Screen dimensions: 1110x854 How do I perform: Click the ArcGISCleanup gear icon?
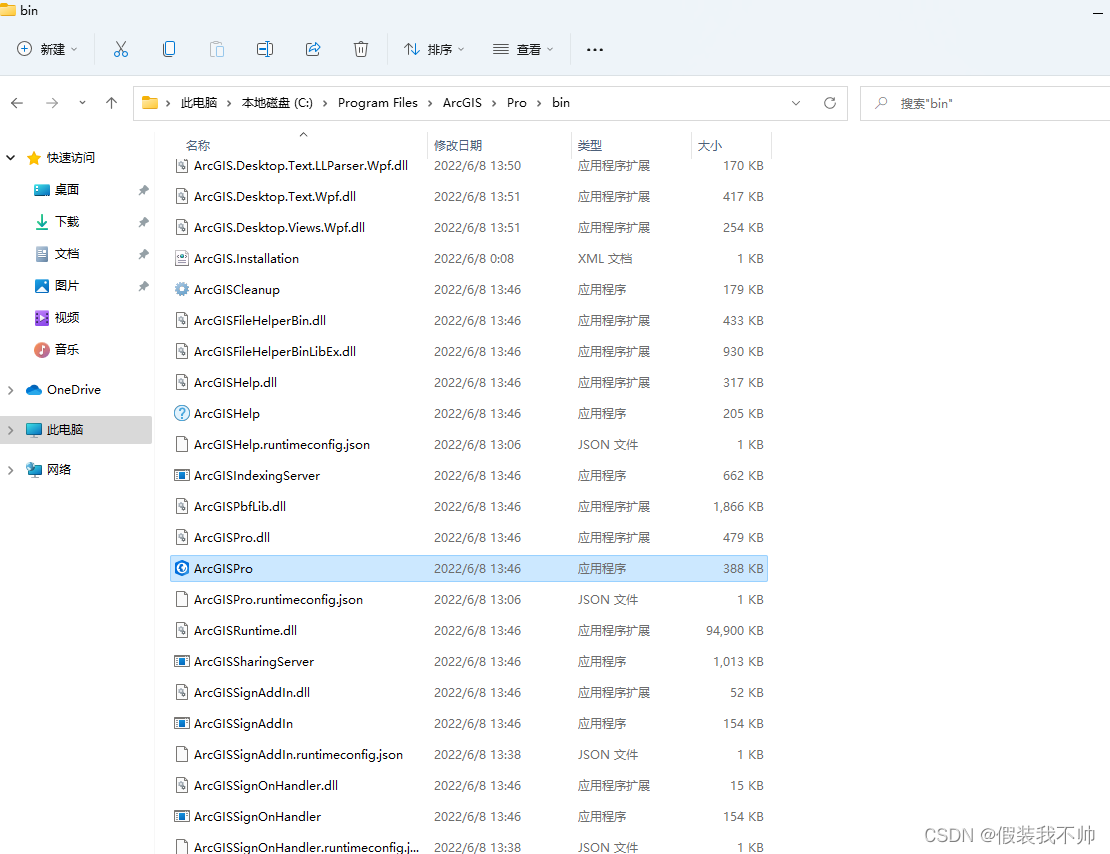click(x=182, y=289)
